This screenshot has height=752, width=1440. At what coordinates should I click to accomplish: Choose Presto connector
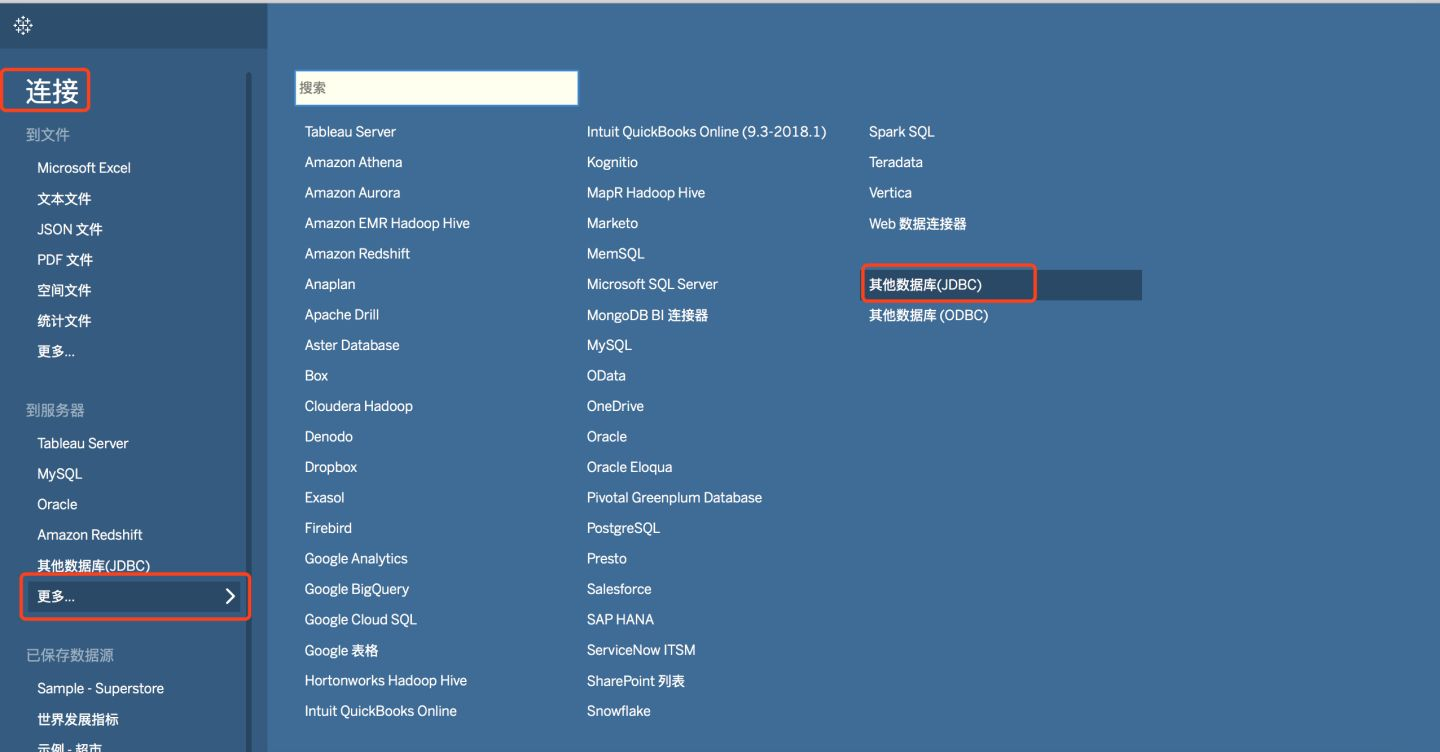pos(607,559)
